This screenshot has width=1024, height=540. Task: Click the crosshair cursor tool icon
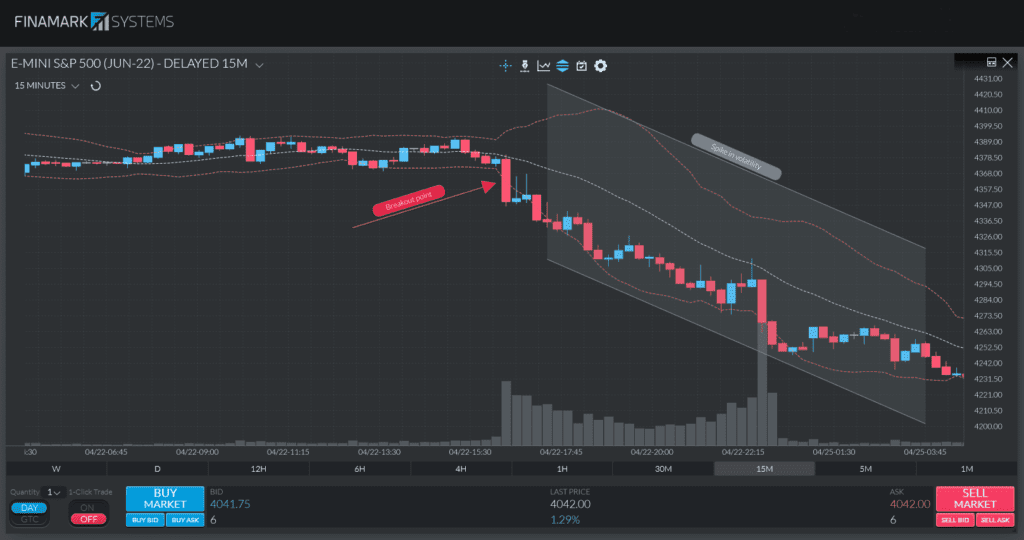505,66
